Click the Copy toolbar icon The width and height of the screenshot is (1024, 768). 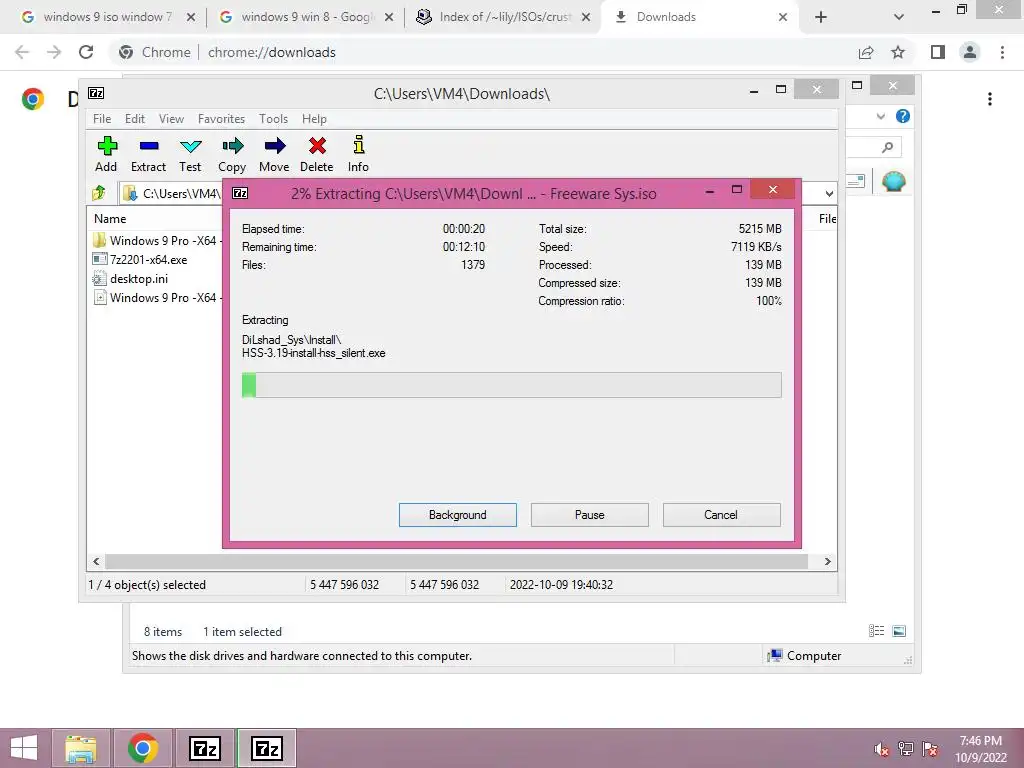232,154
